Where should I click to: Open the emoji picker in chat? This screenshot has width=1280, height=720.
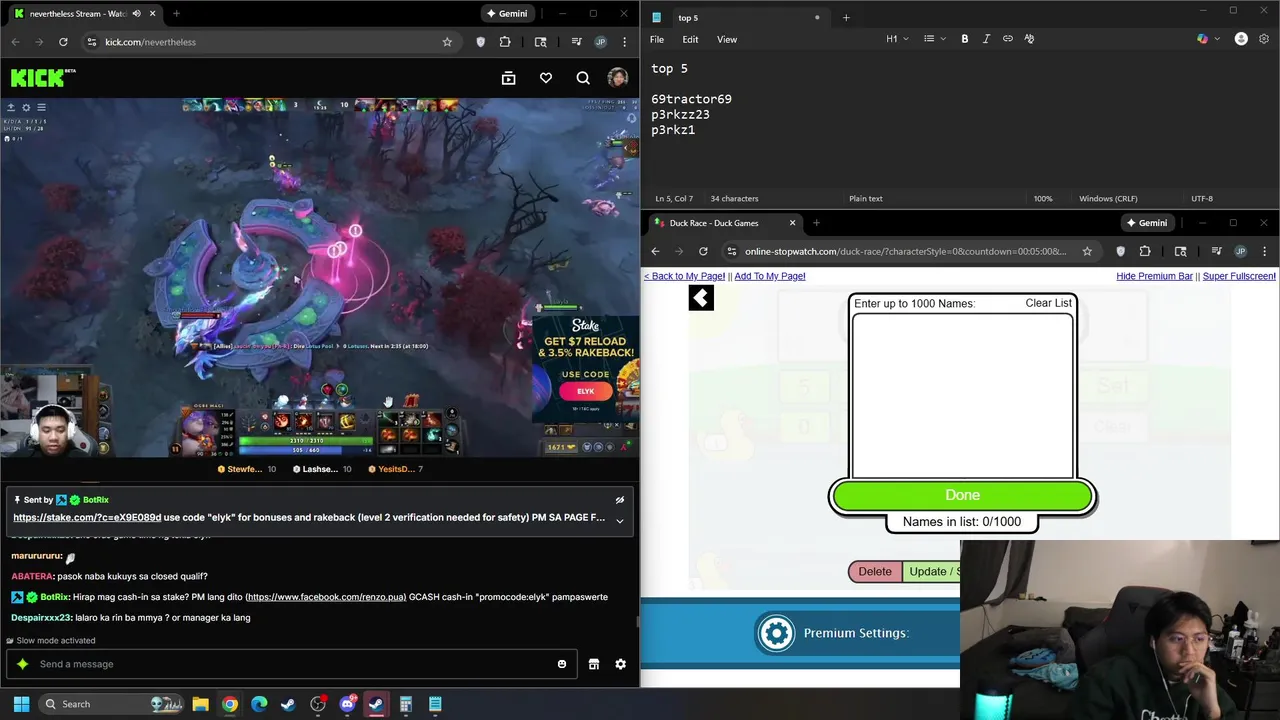tap(562, 664)
